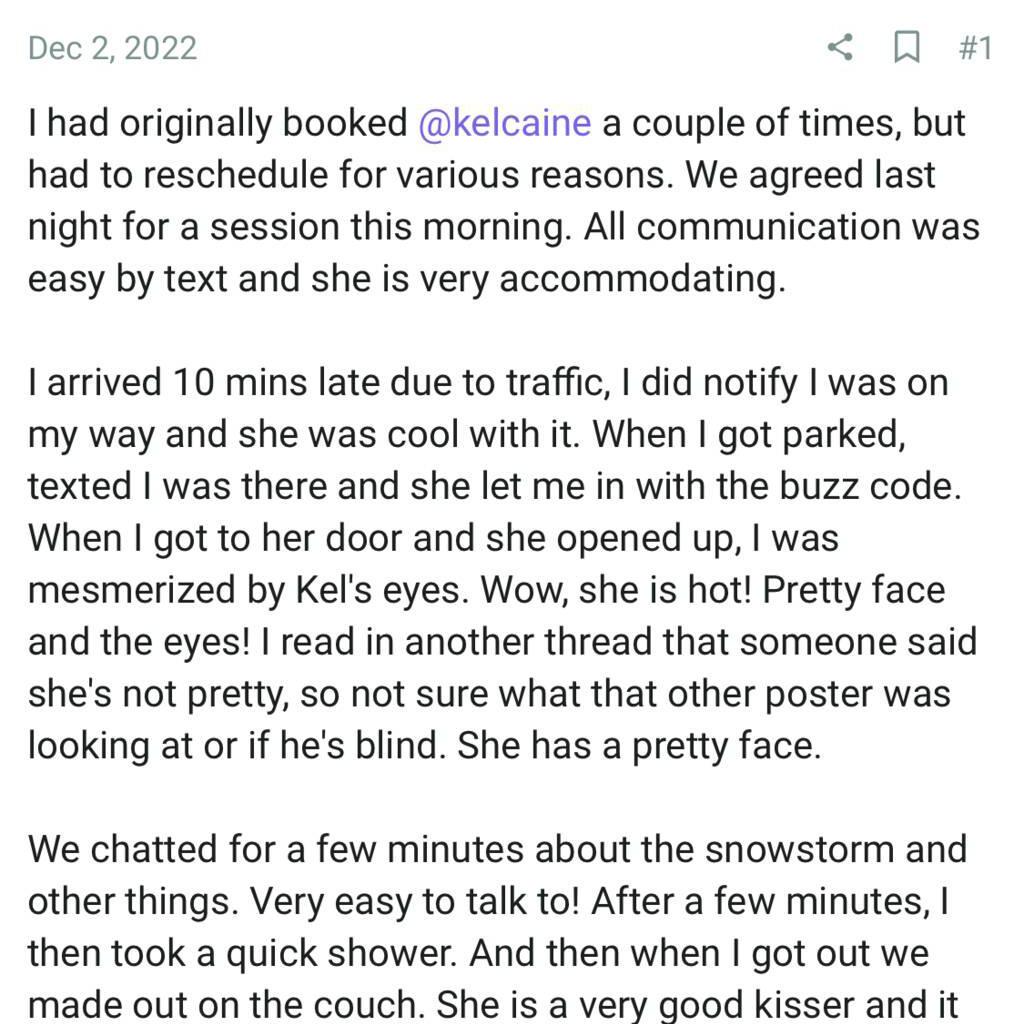The image size is (1024, 1024).
Task: Click the paragraph starting 'We chatted for a few'
Action: point(497,927)
